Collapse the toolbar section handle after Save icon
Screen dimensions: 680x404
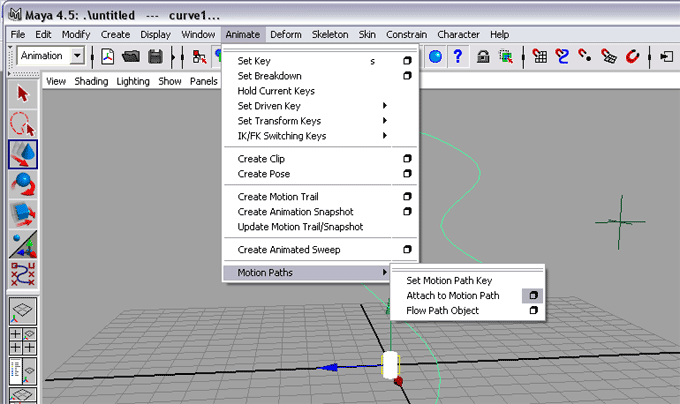[x=173, y=56]
